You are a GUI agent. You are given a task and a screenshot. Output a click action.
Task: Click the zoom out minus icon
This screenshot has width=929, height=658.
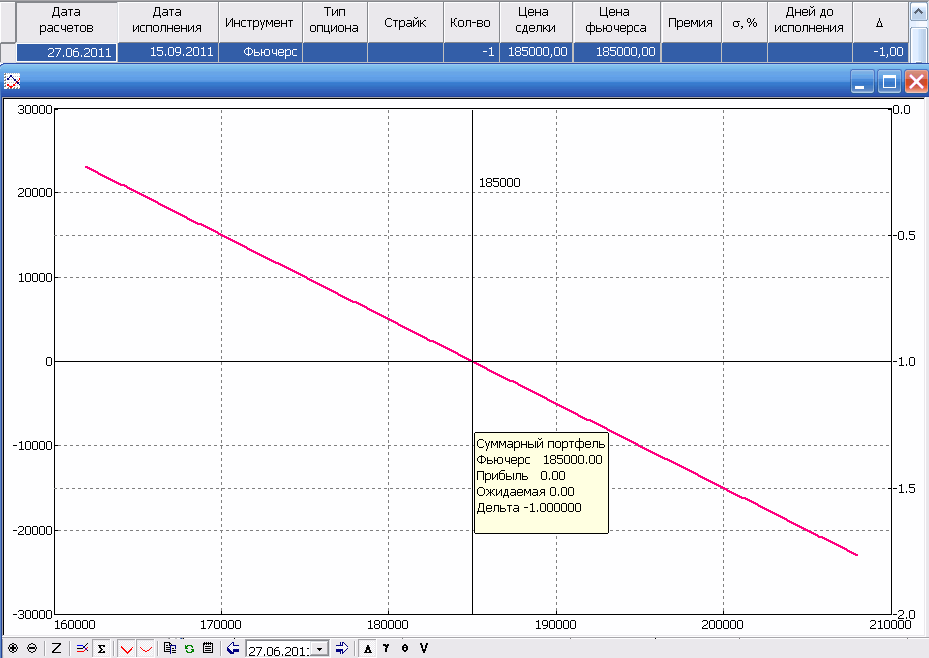[x=32, y=648]
